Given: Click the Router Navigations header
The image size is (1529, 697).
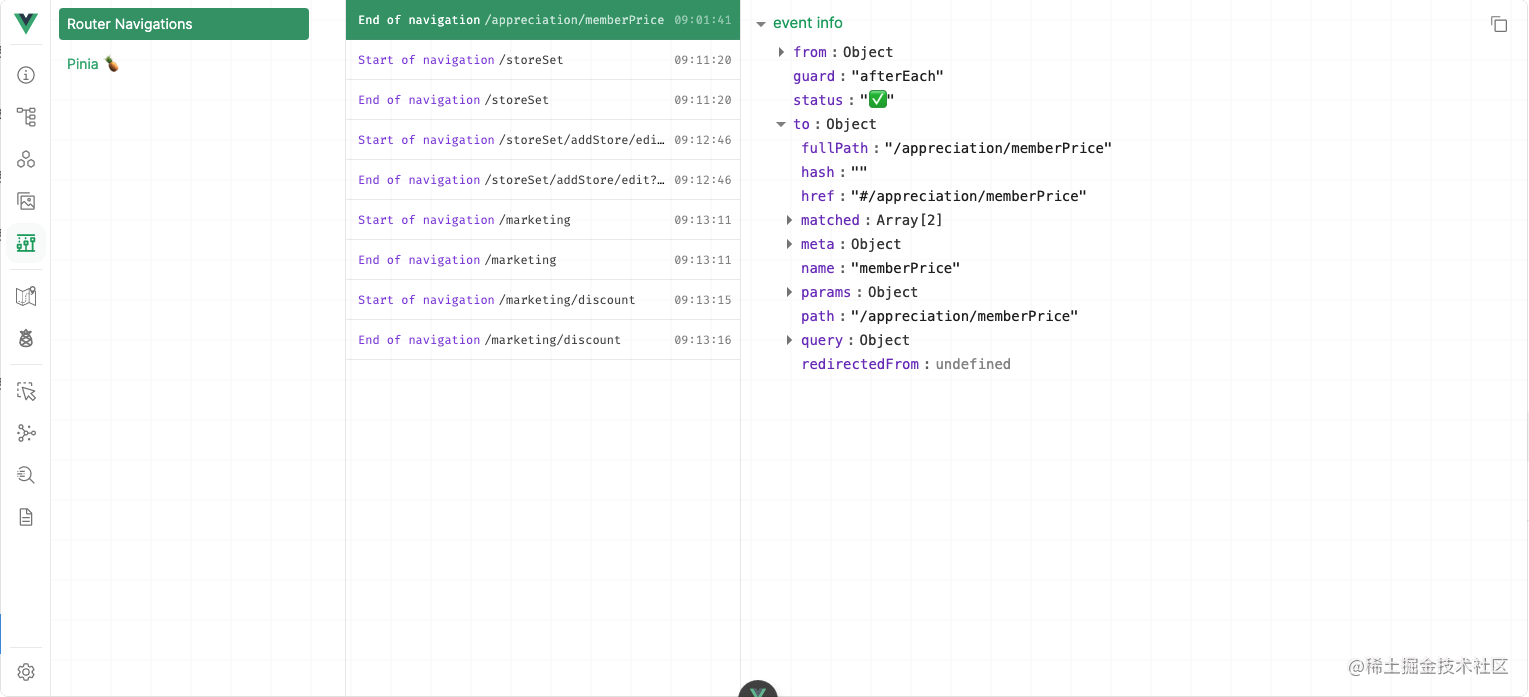Looking at the screenshot, I should tap(184, 23).
